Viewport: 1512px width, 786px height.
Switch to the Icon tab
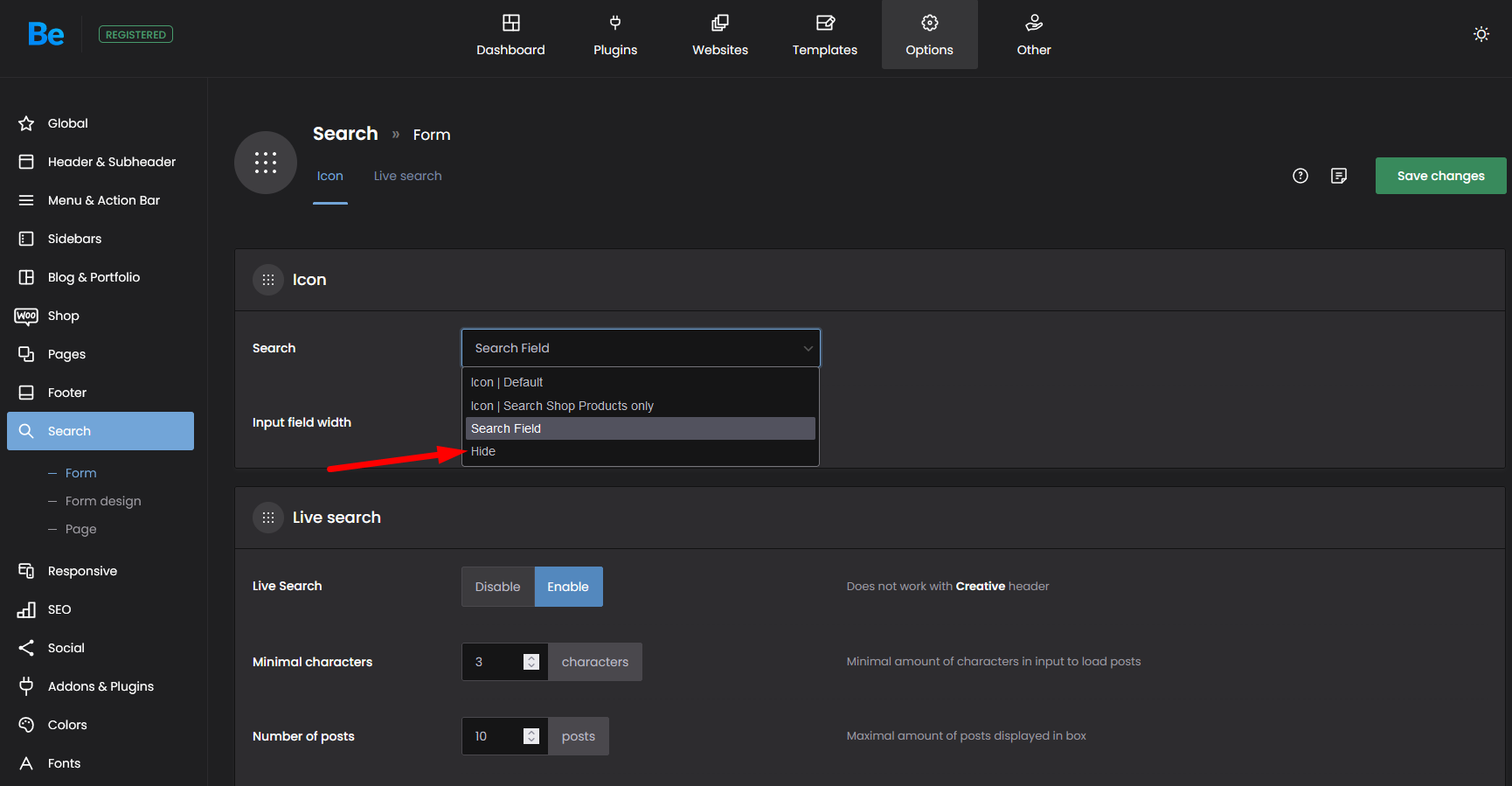click(x=330, y=176)
